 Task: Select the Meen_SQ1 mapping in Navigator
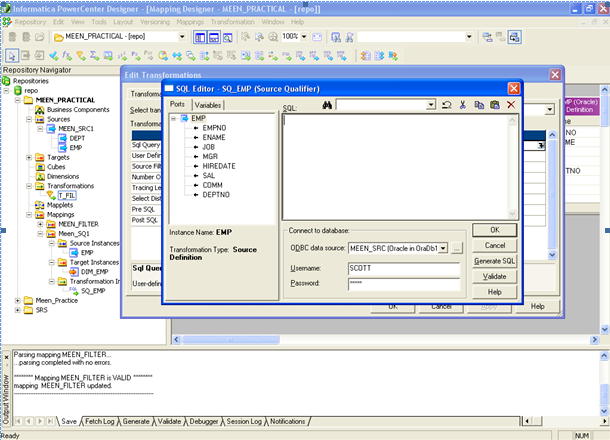(x=74, y=234)
